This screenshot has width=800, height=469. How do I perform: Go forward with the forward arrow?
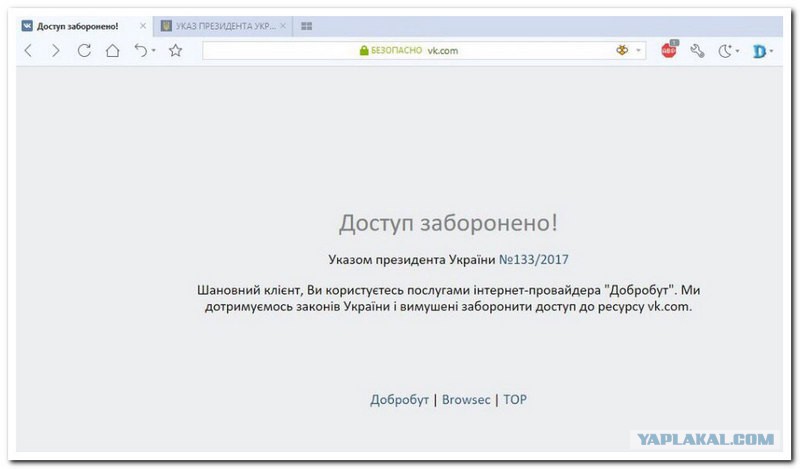tap(56, 51)
